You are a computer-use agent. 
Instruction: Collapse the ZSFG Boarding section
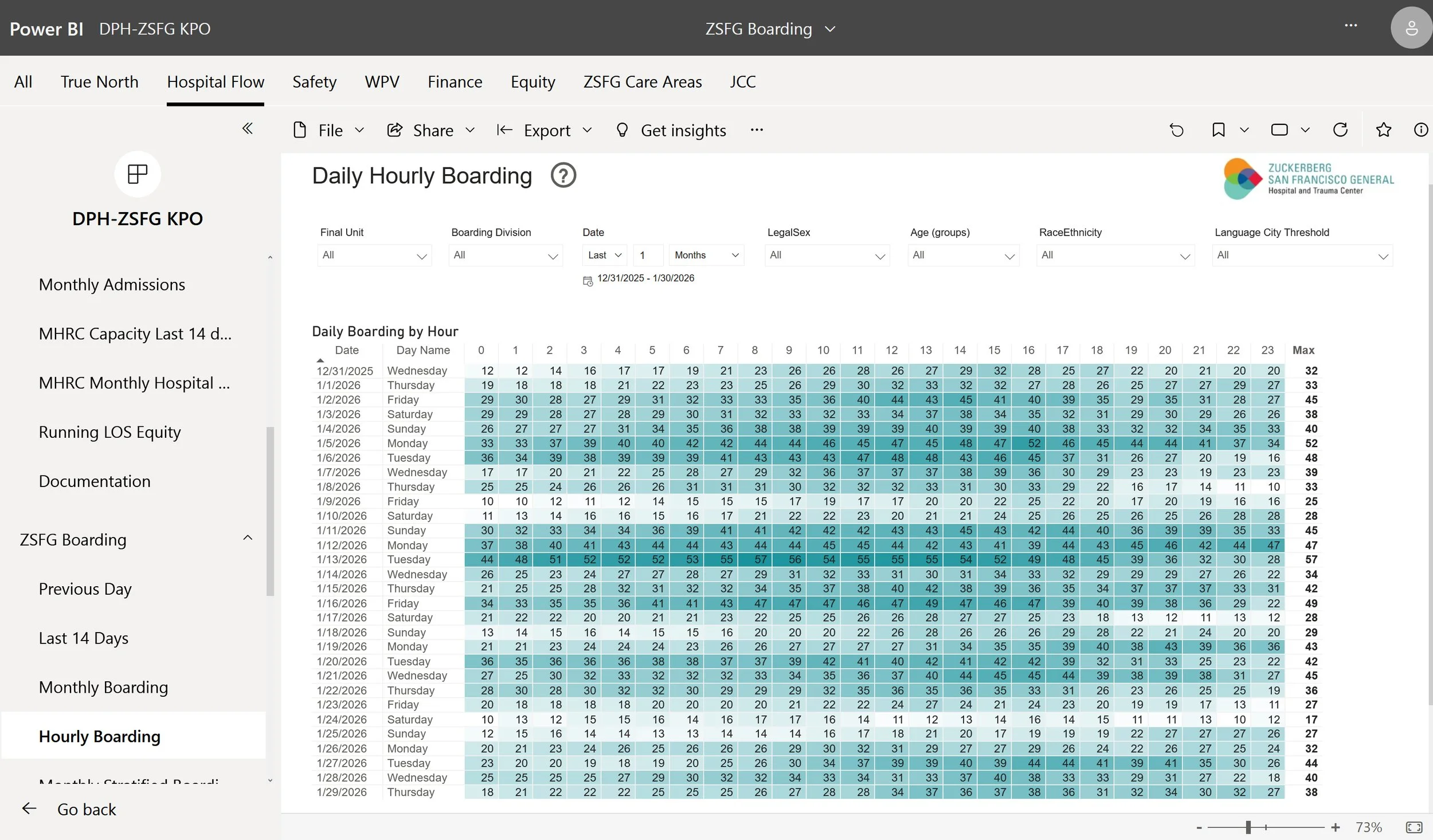point(248,537)
